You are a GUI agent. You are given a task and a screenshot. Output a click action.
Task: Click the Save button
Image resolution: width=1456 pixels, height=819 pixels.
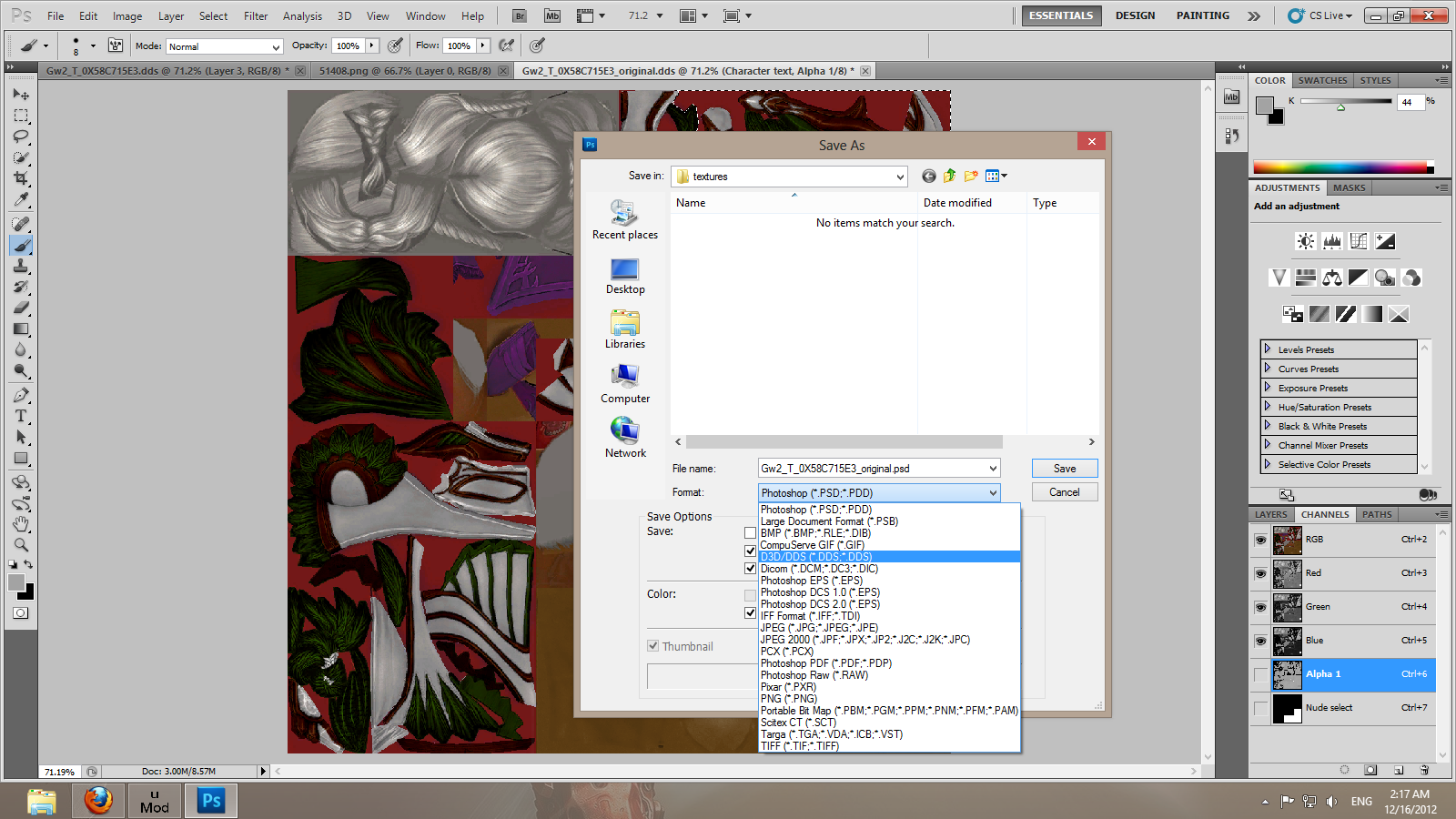[1065, 469]
